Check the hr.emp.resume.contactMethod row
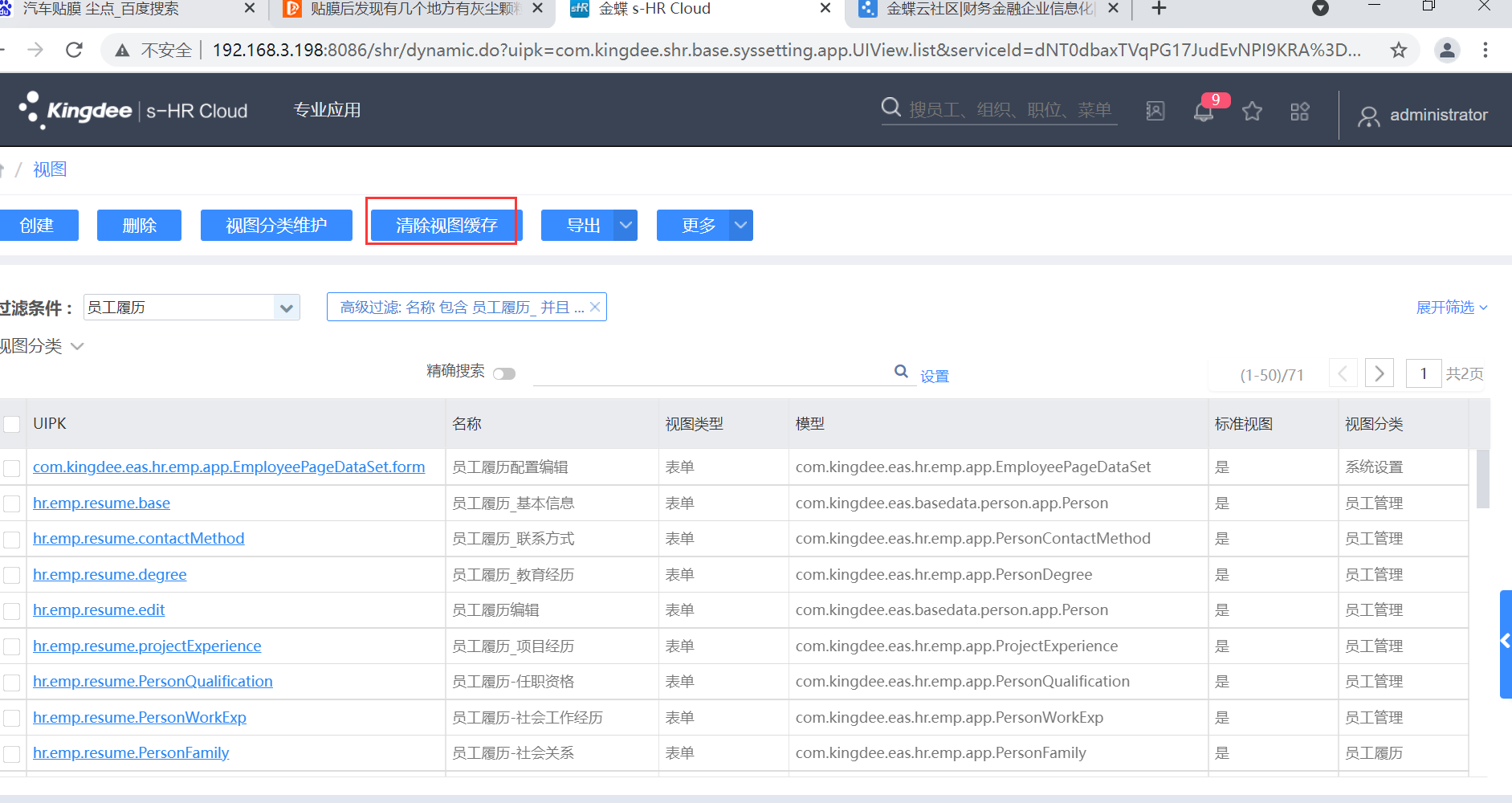1512x803 pixels. (x=12, y=540)
